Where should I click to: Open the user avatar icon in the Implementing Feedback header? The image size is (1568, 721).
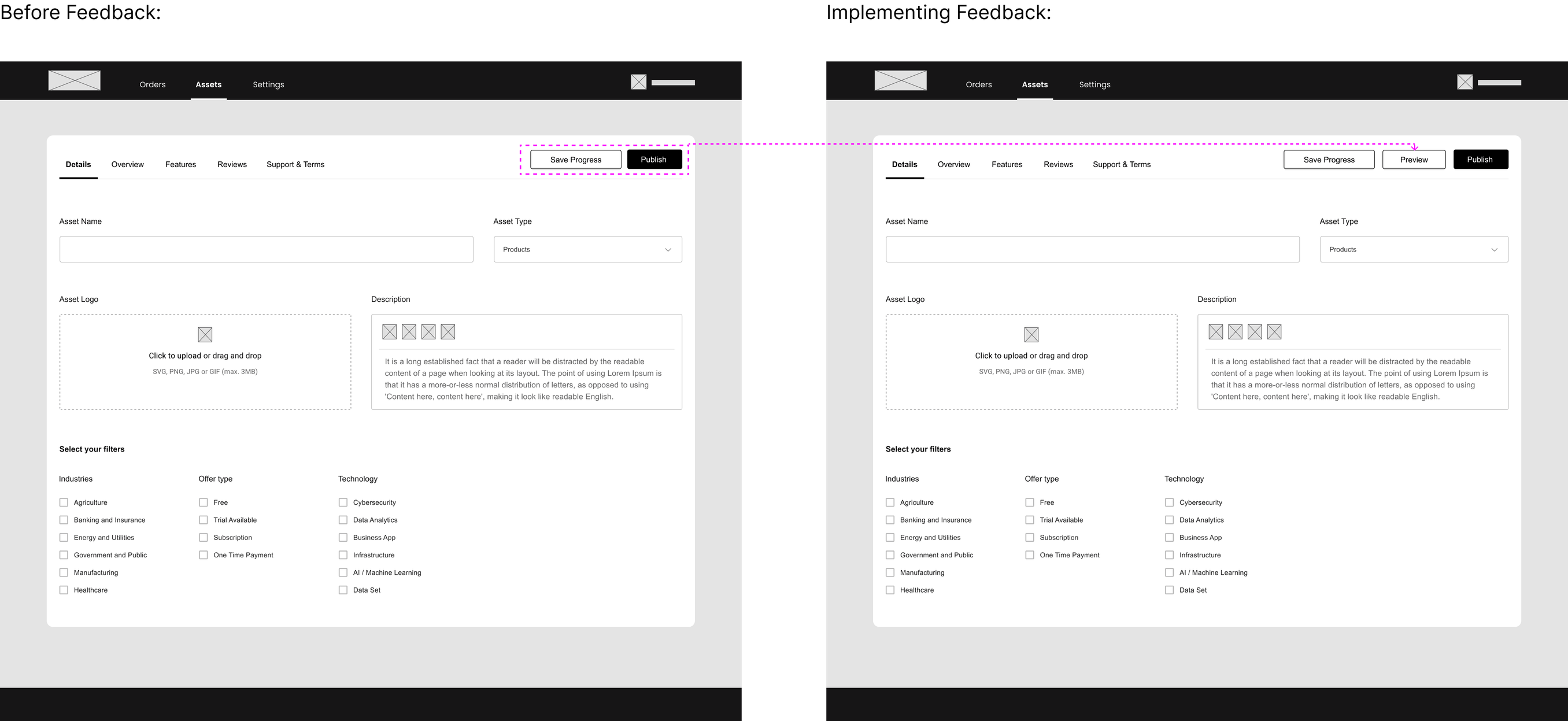[1465, 82]
